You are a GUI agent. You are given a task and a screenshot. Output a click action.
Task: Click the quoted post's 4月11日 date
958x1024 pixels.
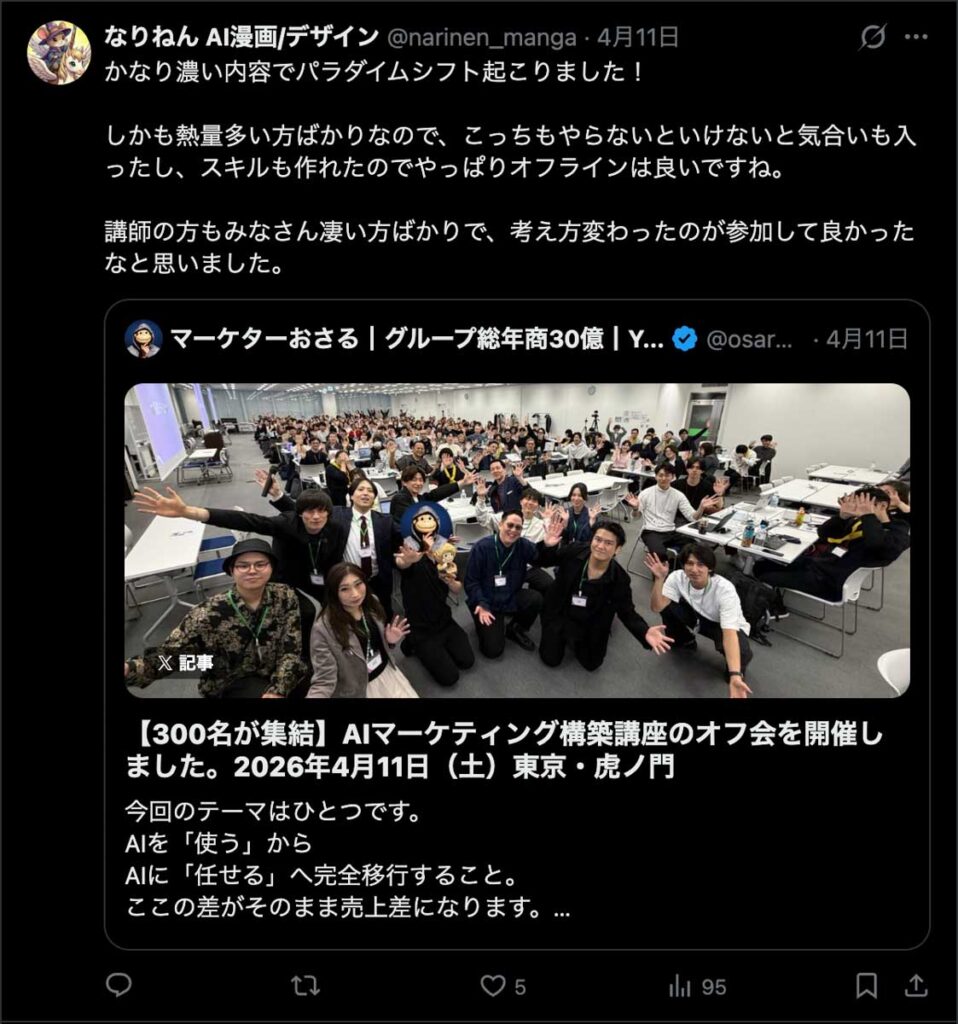867,339
